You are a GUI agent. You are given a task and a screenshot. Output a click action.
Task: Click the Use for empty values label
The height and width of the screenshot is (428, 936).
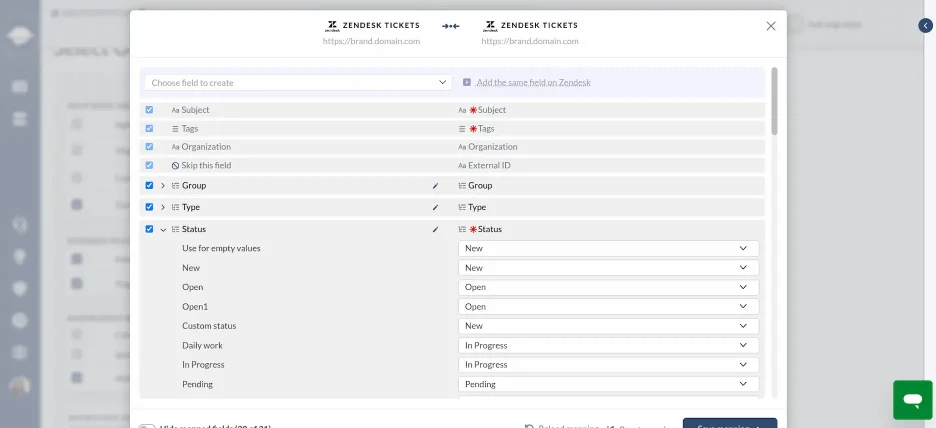[x=221, y=248]
